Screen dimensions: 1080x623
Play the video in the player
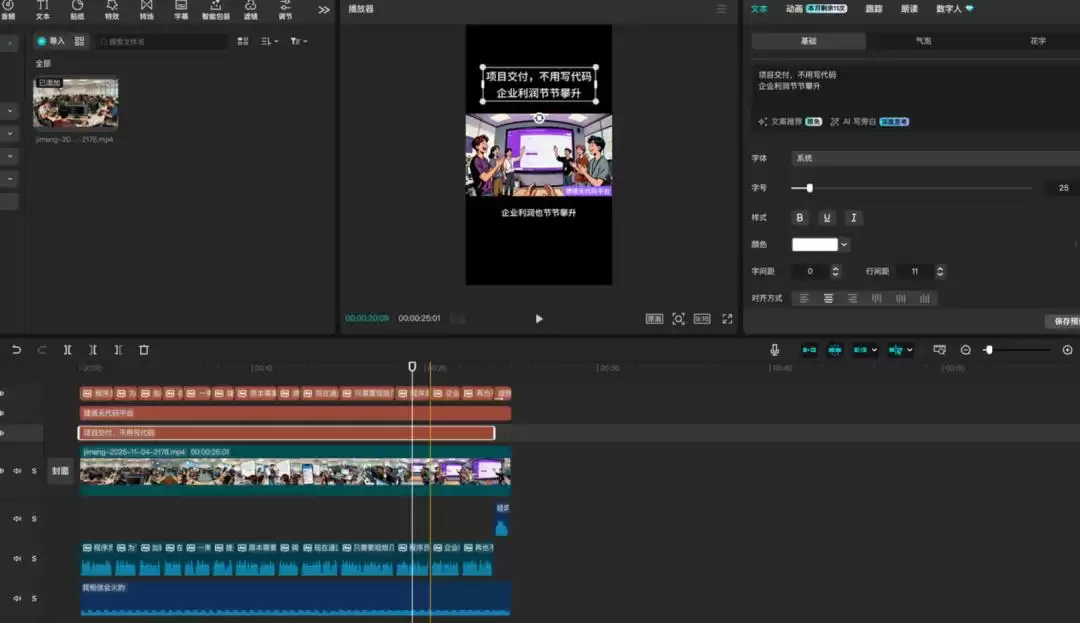[539, 319]
